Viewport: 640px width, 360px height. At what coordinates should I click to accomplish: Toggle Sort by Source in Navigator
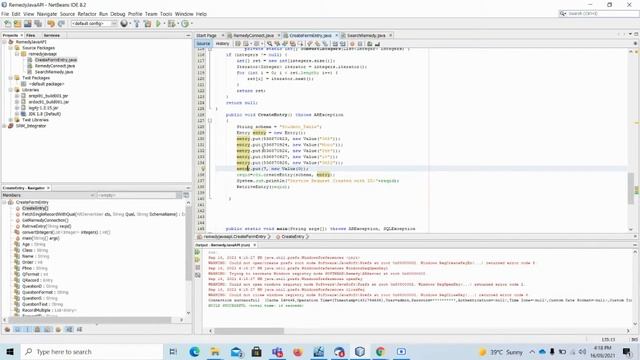(x=79, y=329)
